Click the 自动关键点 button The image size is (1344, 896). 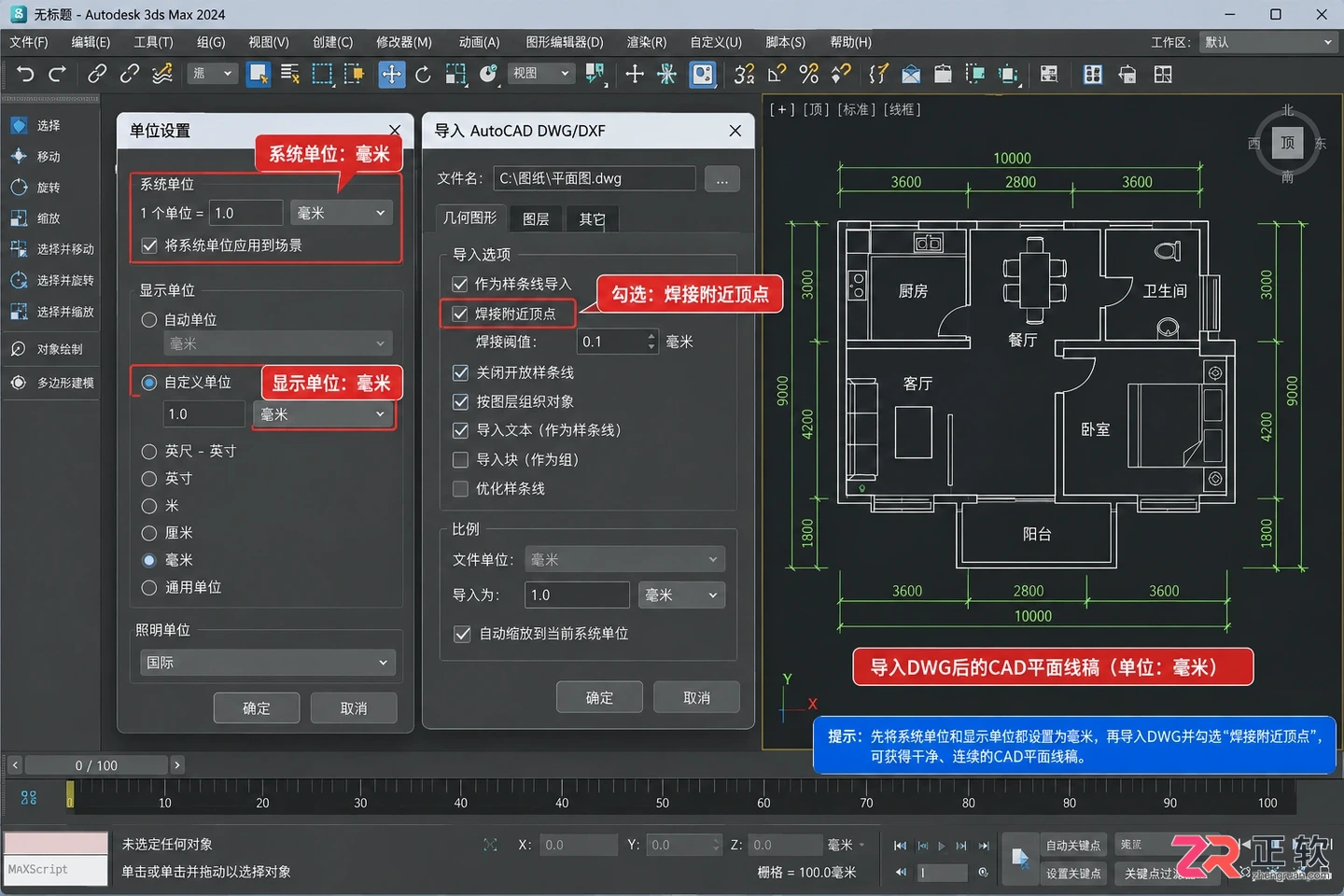click(x=1072, y=845)
